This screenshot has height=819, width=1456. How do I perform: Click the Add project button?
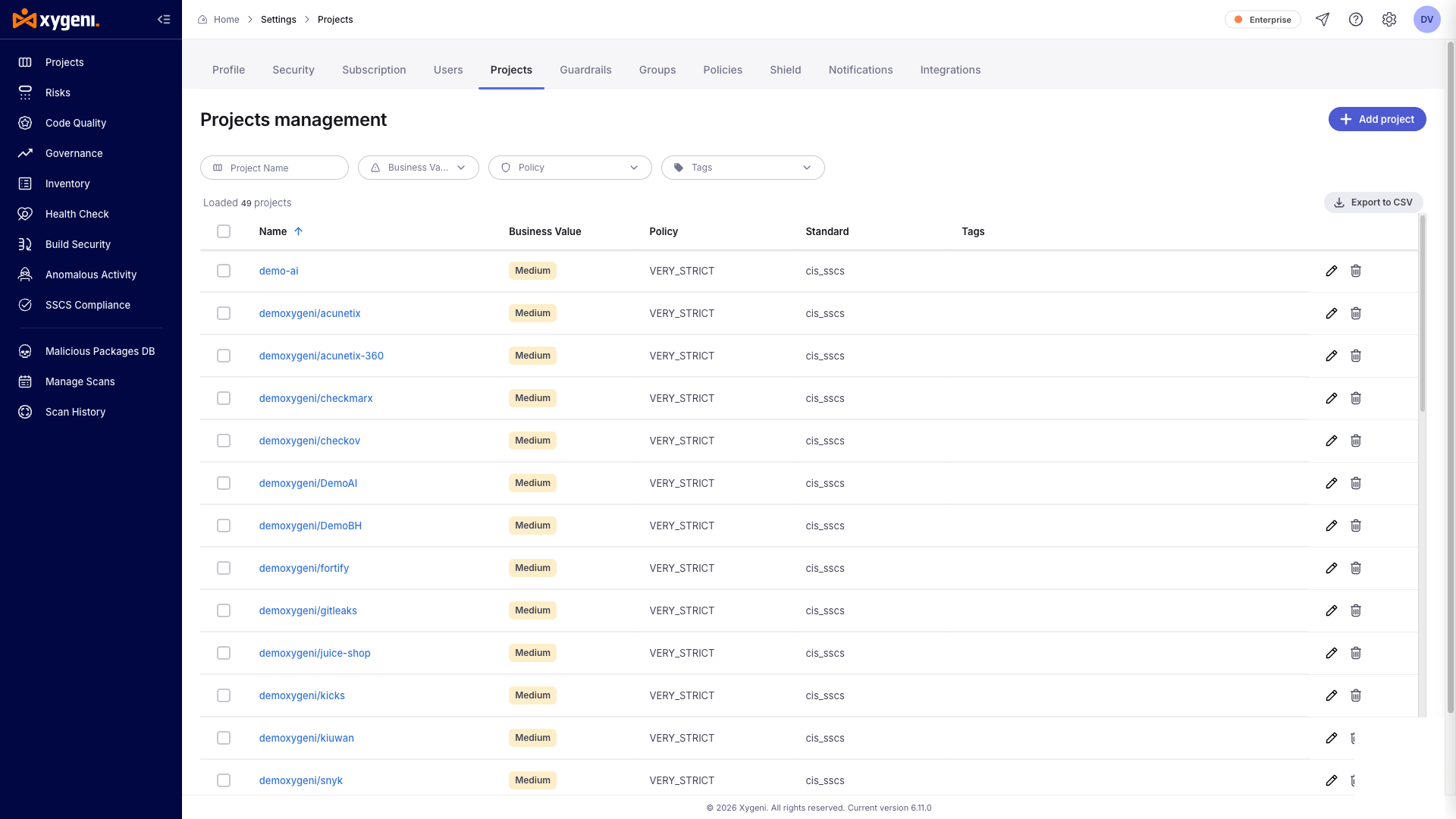pos(1377,119)
